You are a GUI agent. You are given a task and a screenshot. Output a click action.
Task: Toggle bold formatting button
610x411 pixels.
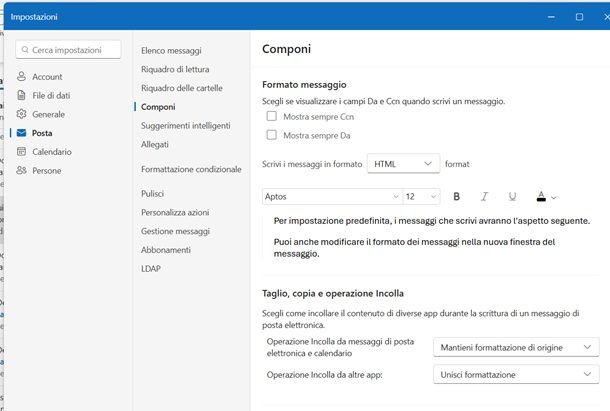pos(457,197)
